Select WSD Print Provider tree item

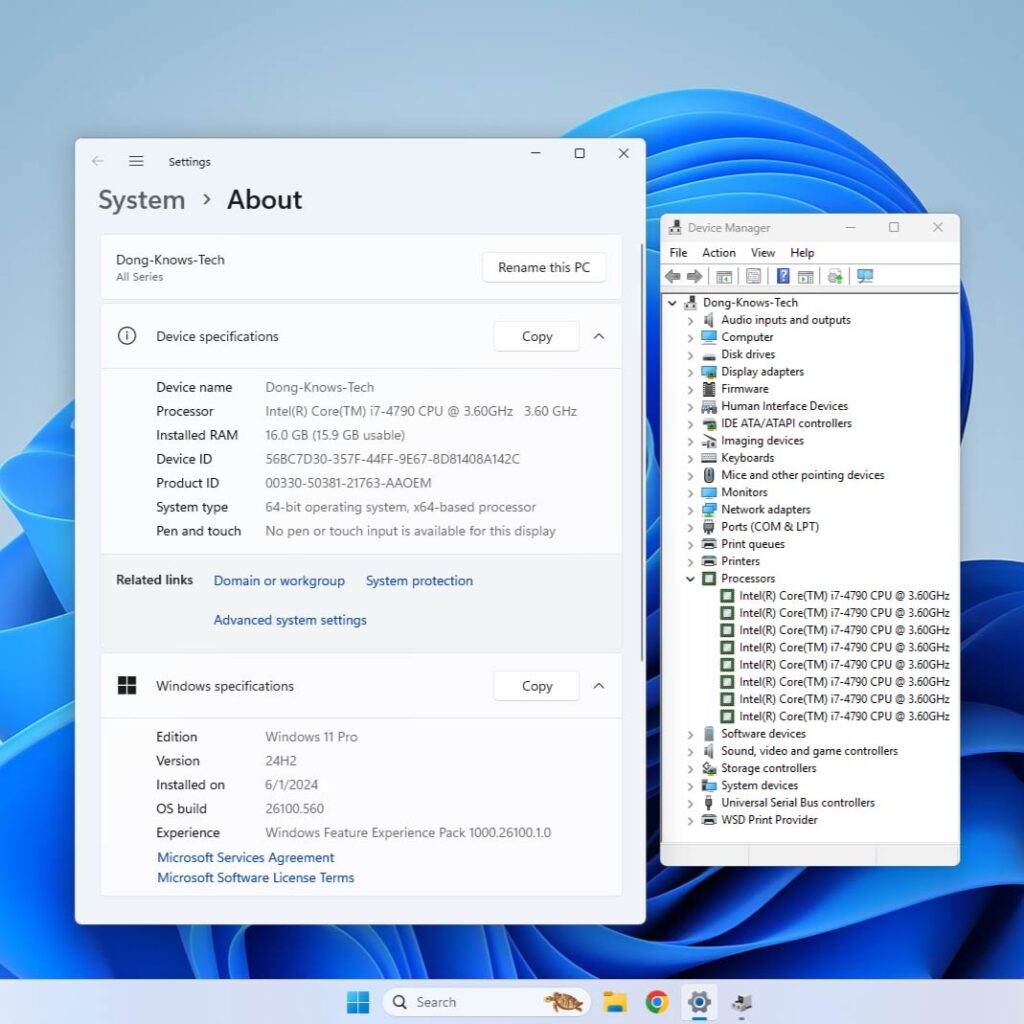point(769,820)
